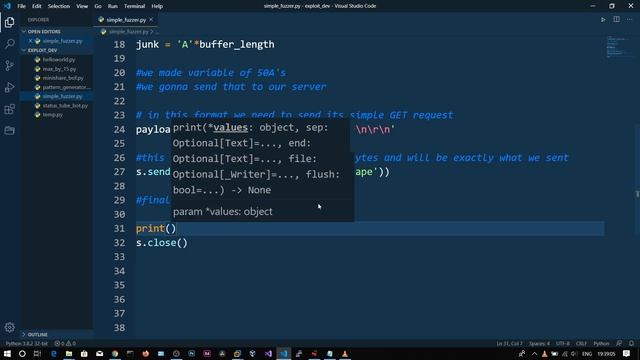Expand the OUTLINE section
640x360 pixels.
click(x=38, y=334)
